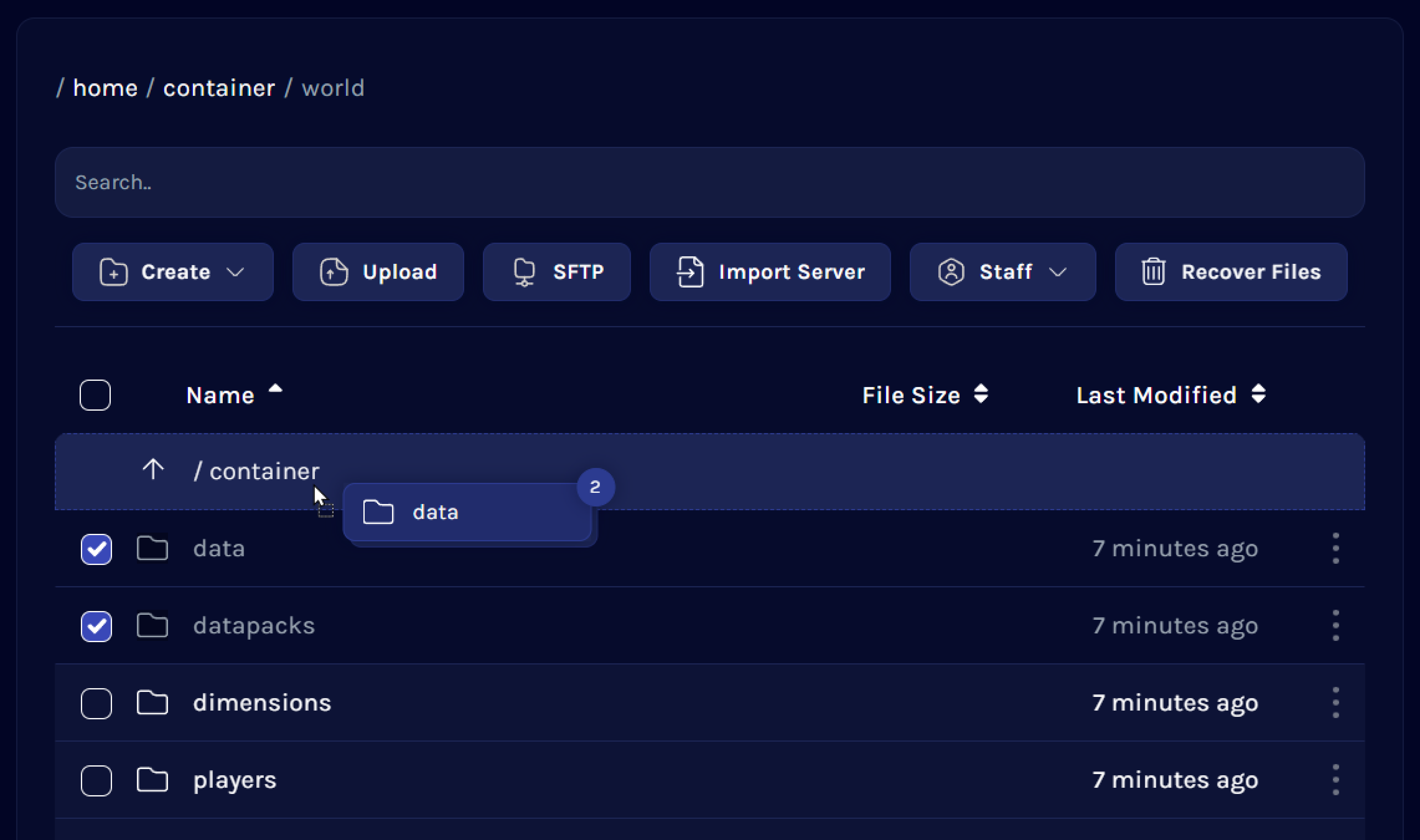Check the dimensions folder checkbox

tap(96, 702)
